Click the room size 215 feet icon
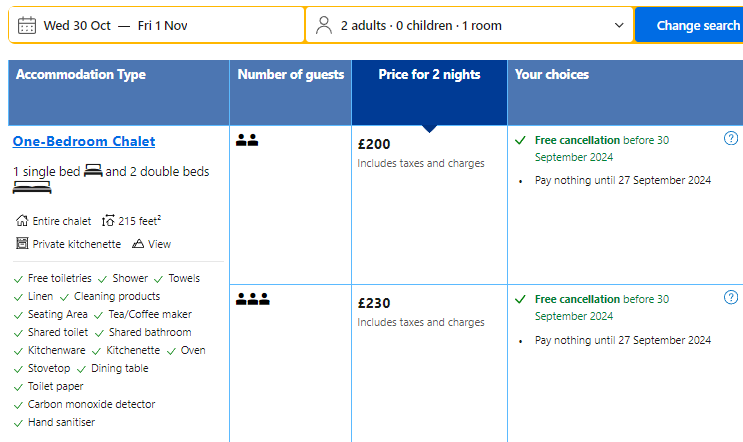Screen dimensions: 743x442 point(108,221)
